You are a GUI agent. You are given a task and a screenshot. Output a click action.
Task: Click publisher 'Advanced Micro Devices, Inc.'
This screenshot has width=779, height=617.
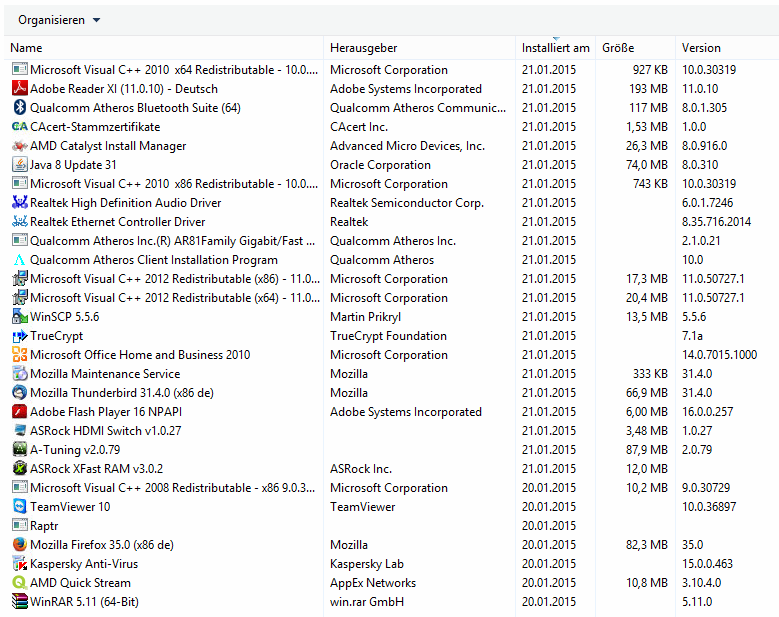tap(407, 146)
